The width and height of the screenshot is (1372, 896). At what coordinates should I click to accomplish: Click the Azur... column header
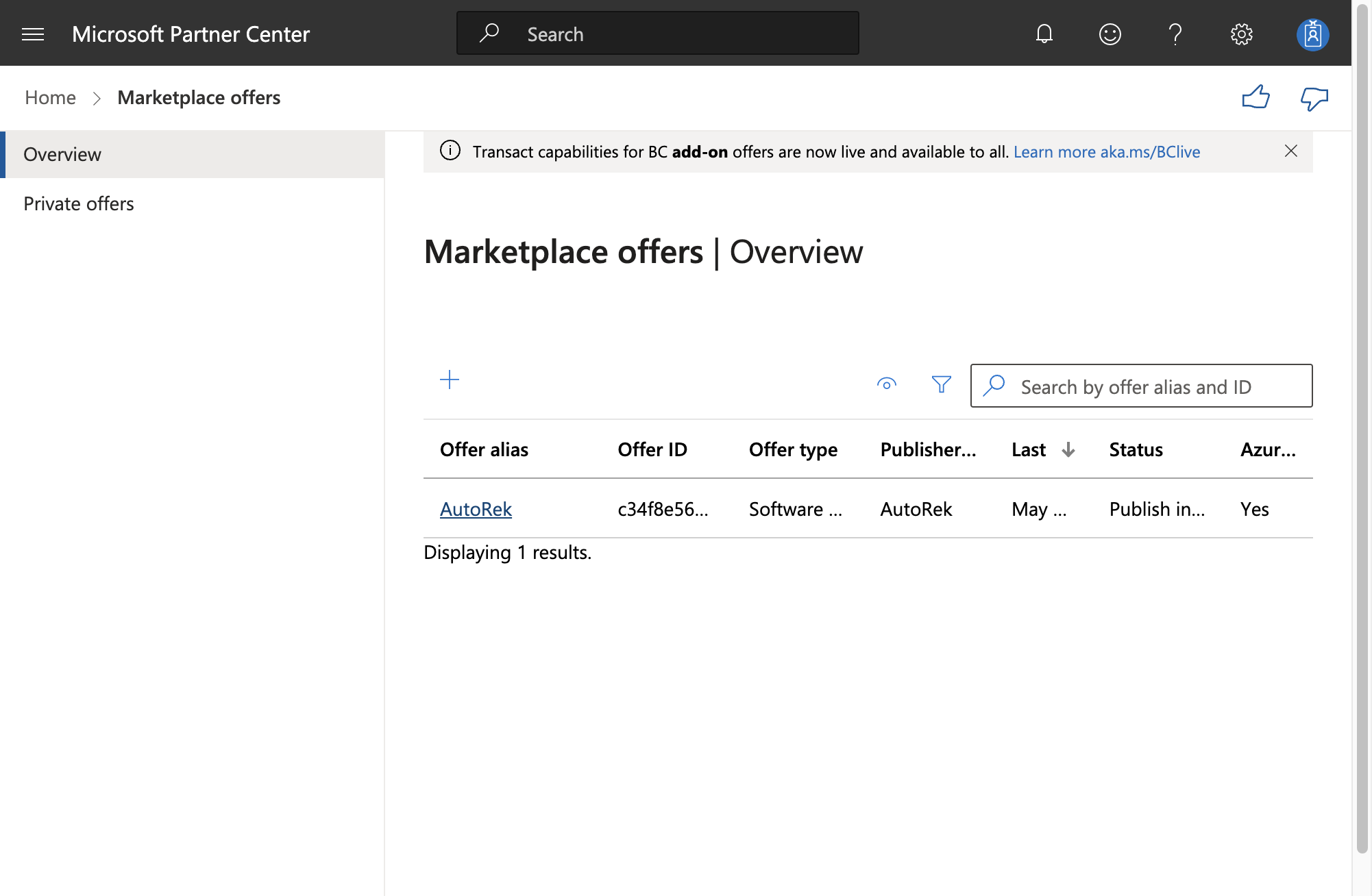(1268, 449)
